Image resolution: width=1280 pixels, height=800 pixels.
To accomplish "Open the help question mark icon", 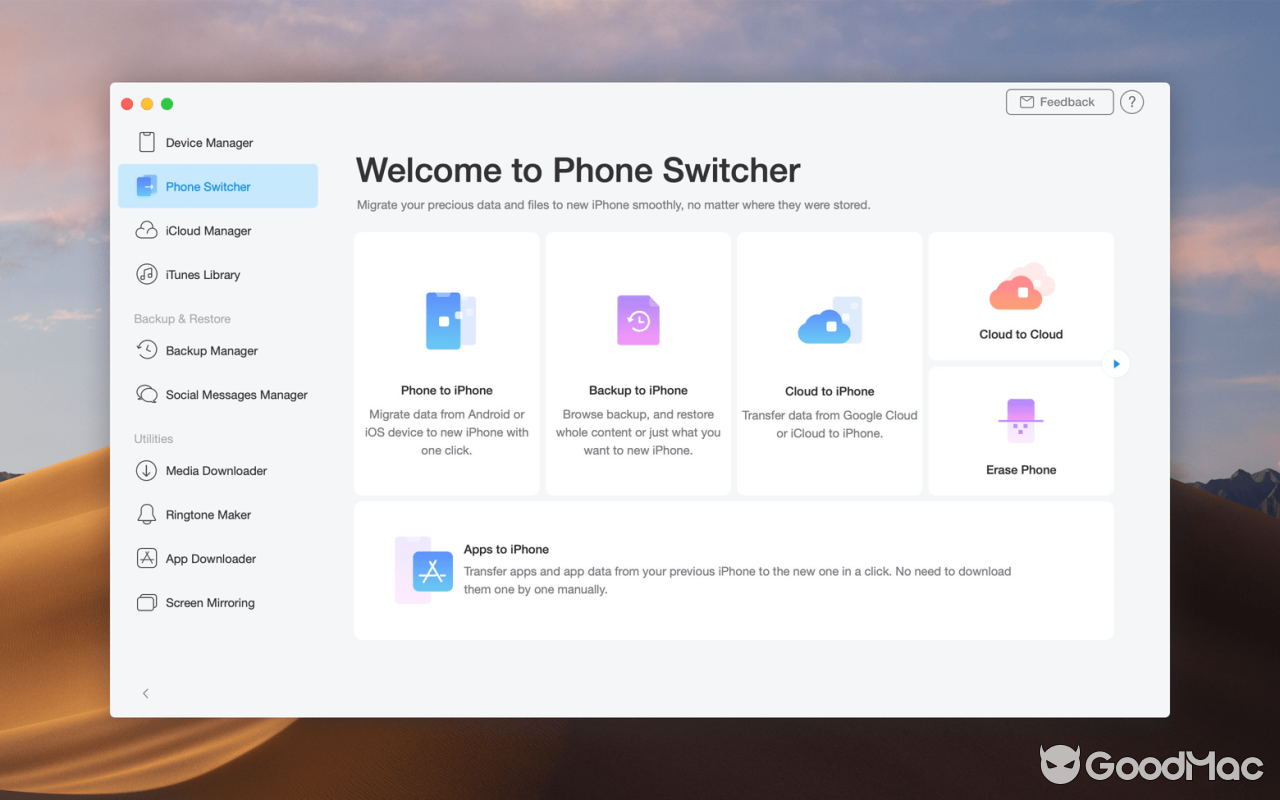I will pyautogui.click(x=1132, y=101).
